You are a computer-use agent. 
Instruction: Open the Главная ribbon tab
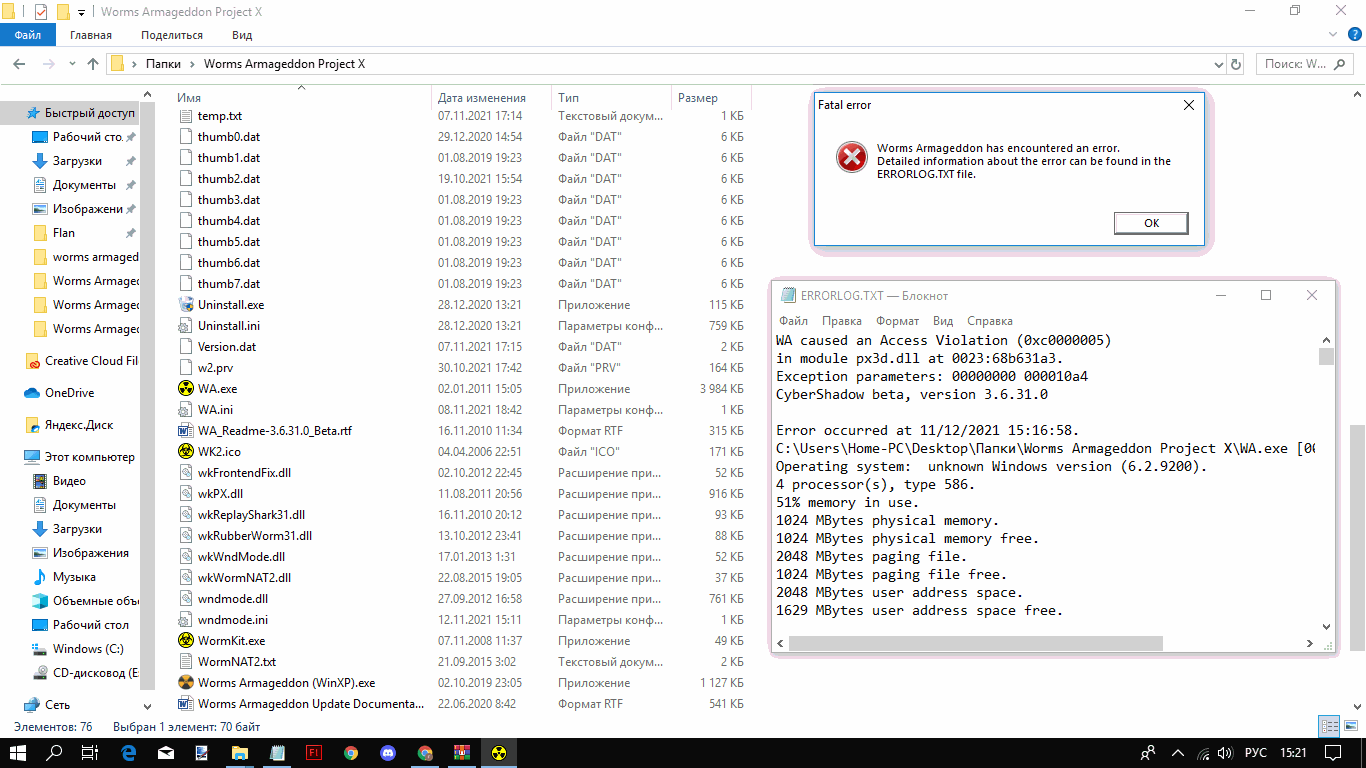pos(91,35)
